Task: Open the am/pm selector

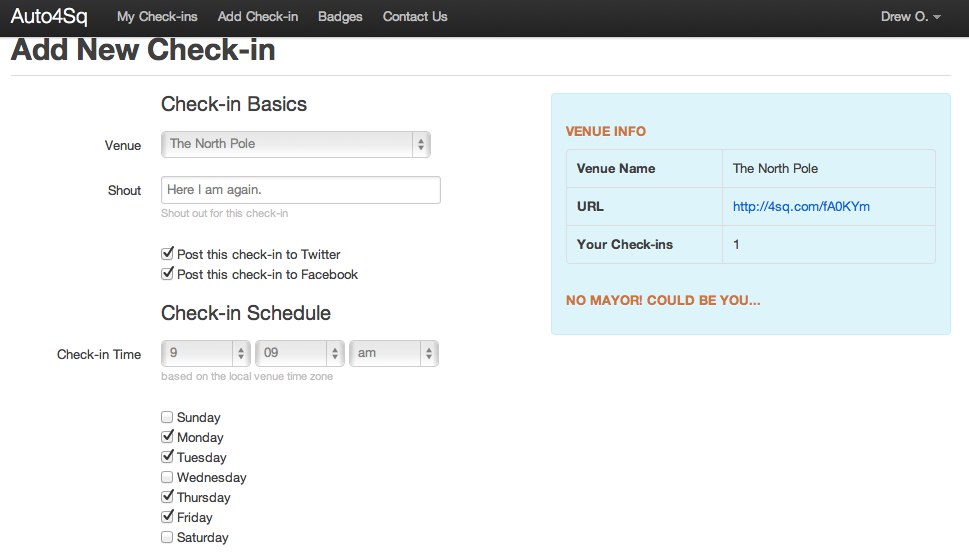Action: [394, 353]
